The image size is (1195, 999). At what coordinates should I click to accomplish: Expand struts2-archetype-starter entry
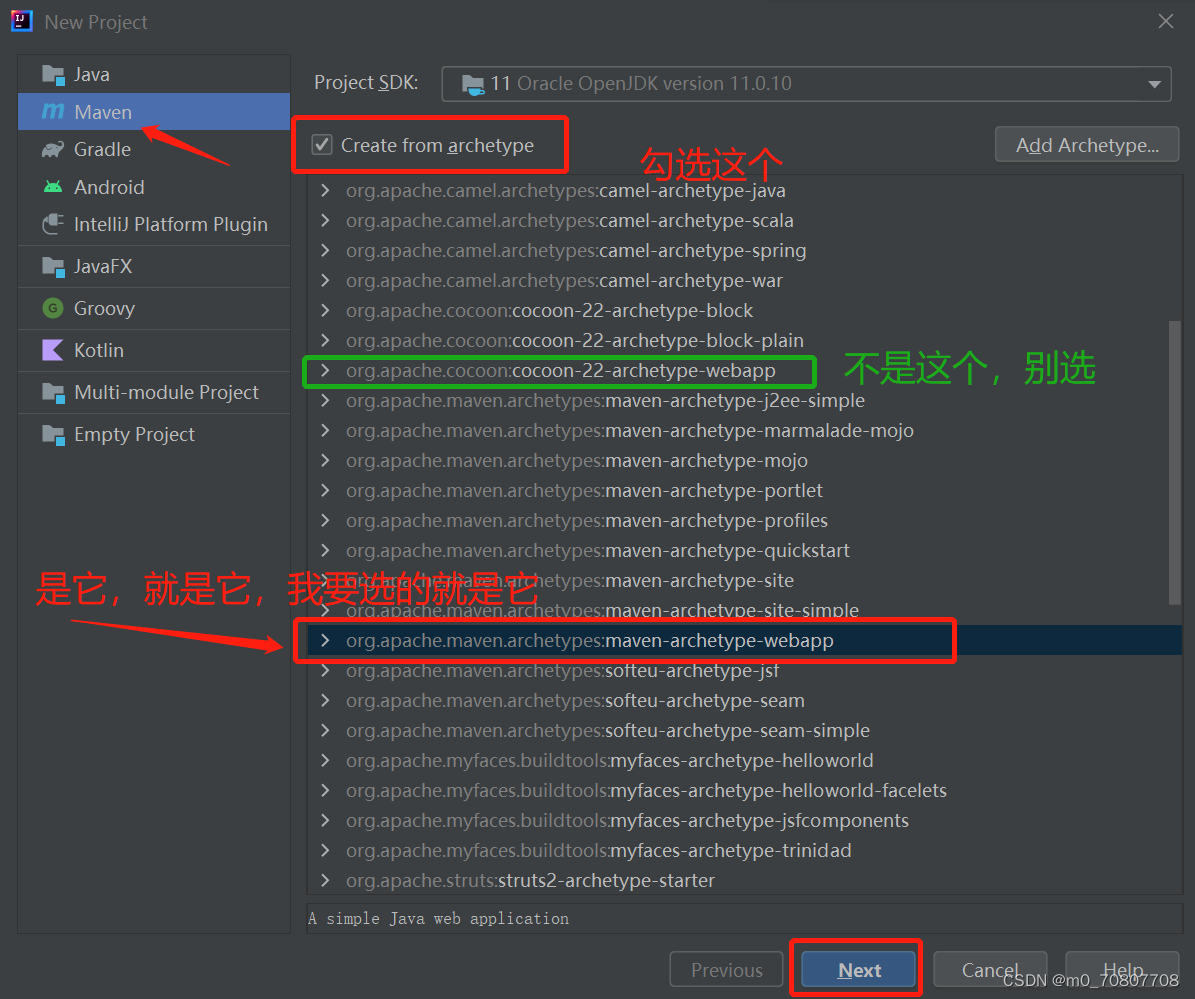[x=325, y=880]
